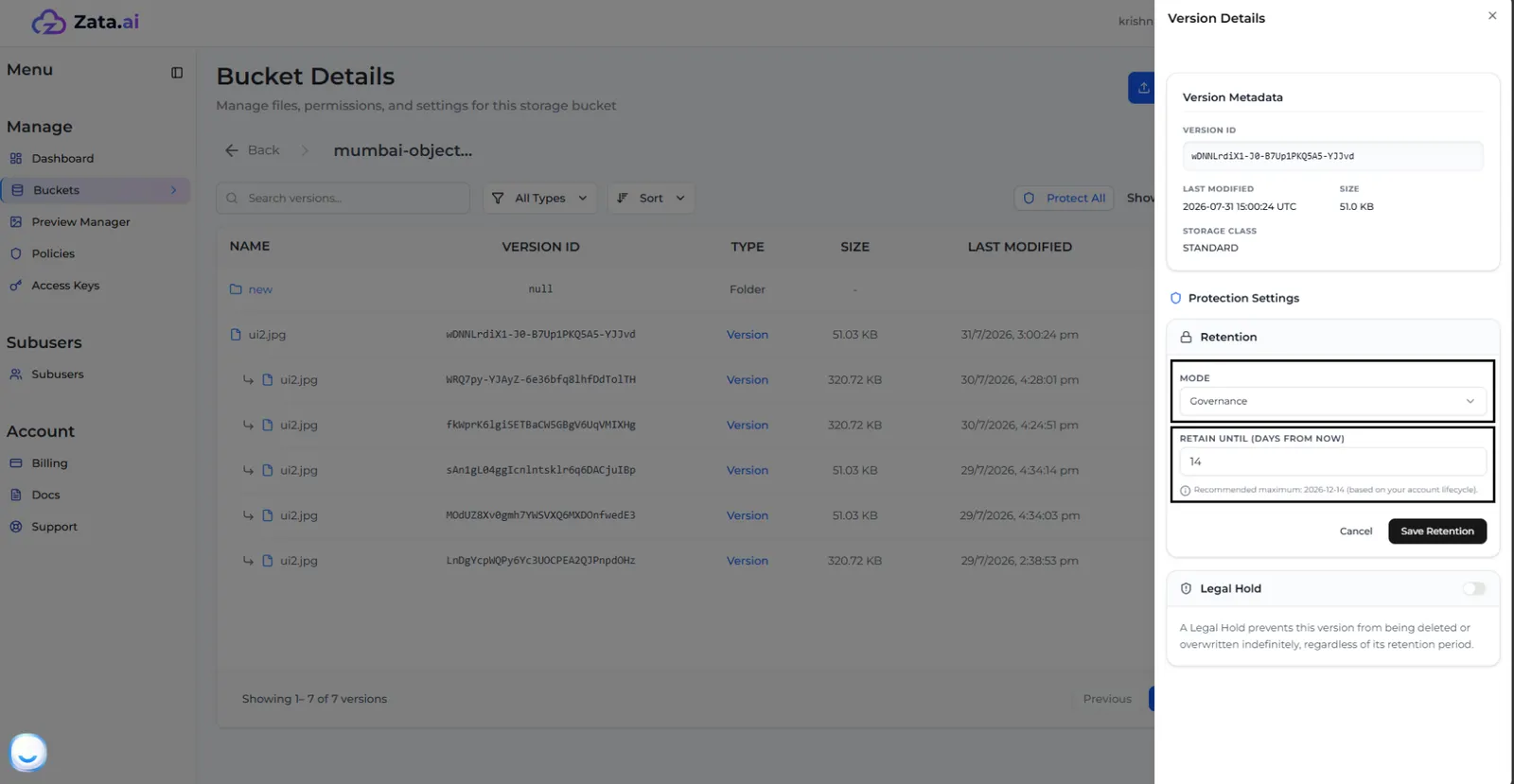This screenshot has width=1514, height=784.
Task: Click the Zata.ai logo
Action: pos(85,22)
